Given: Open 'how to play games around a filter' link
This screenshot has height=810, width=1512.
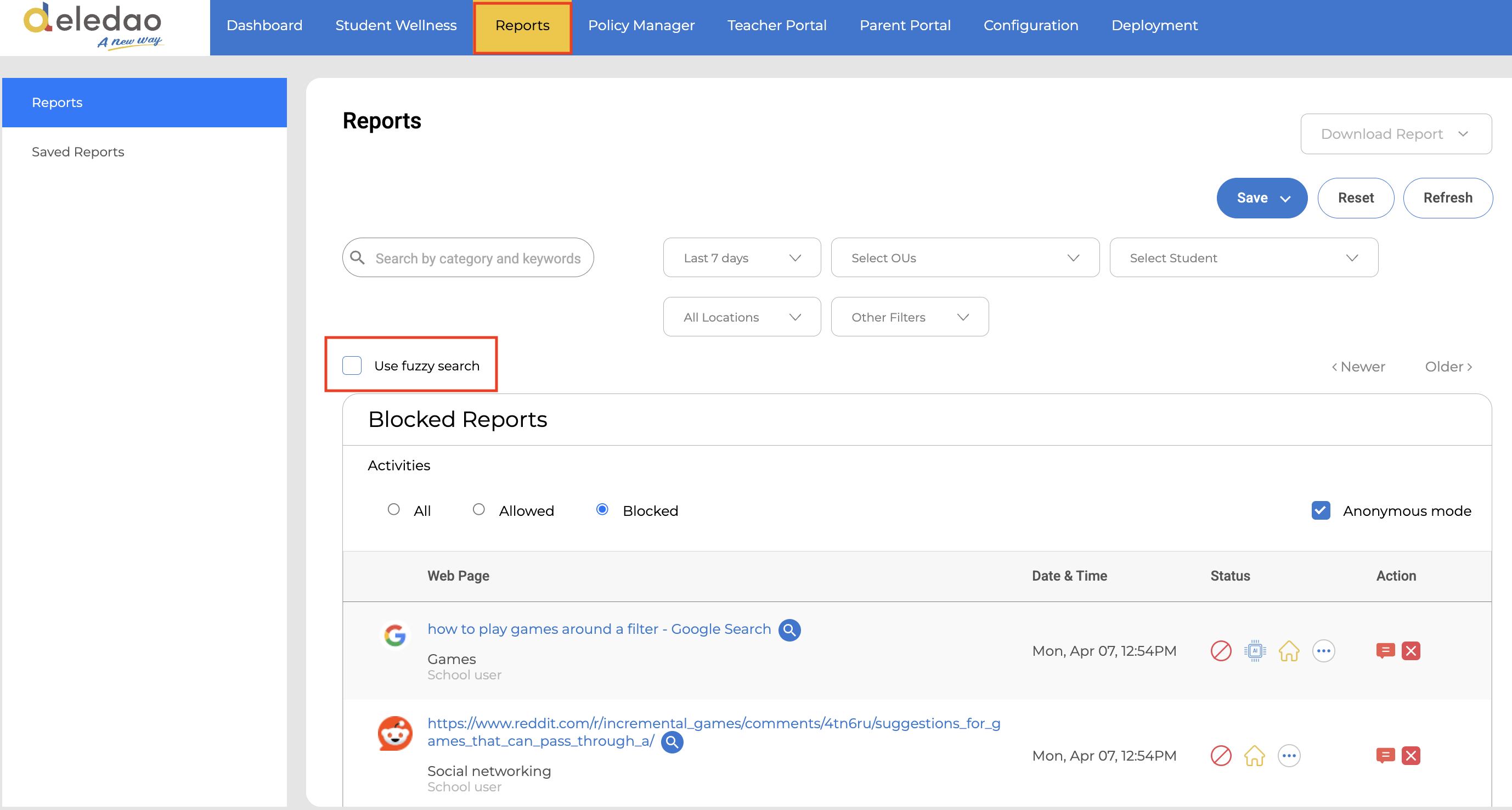Looking at the screenshot, I should [599, 629].
